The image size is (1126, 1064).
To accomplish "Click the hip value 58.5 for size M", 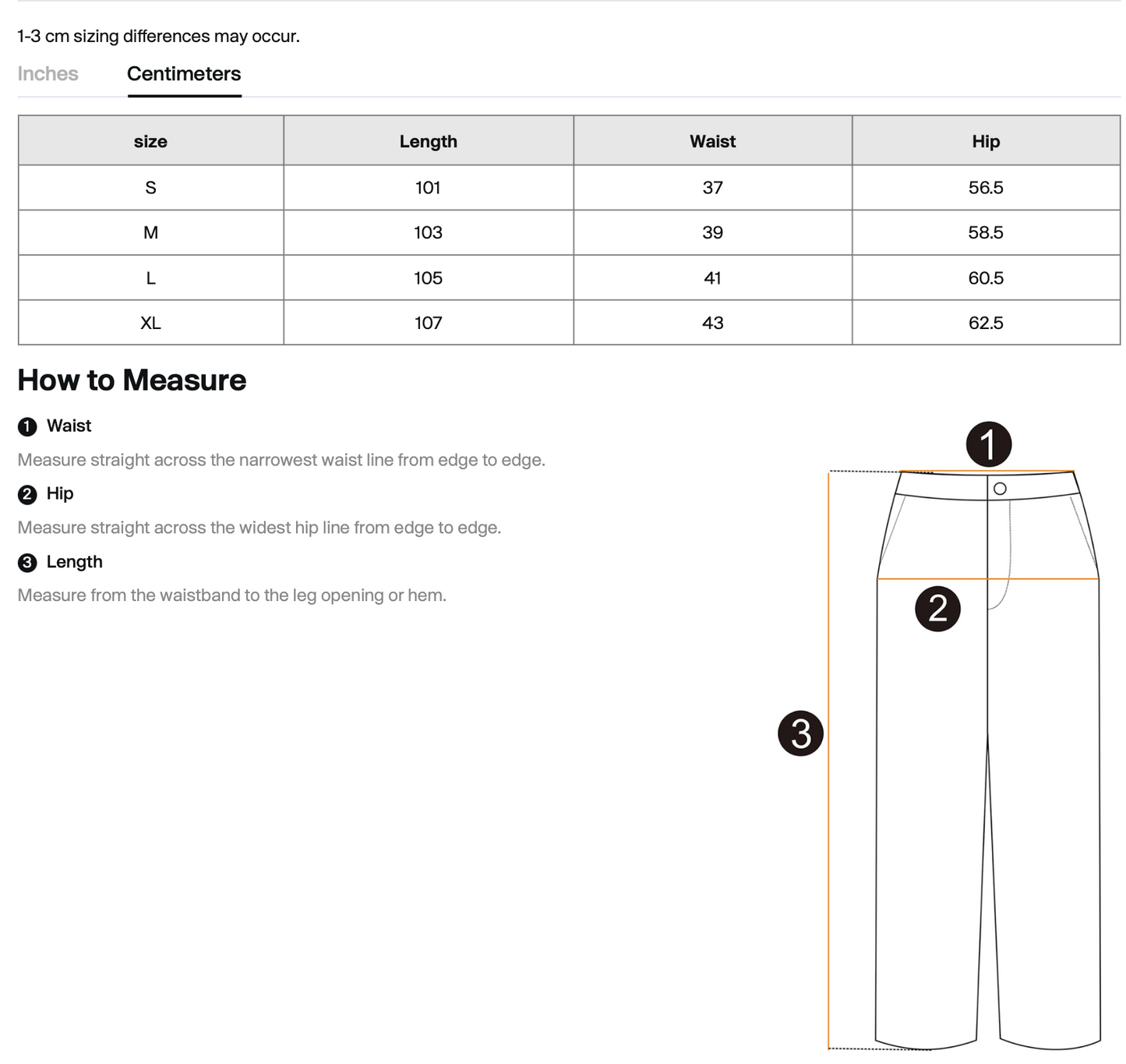I will 986,232.
